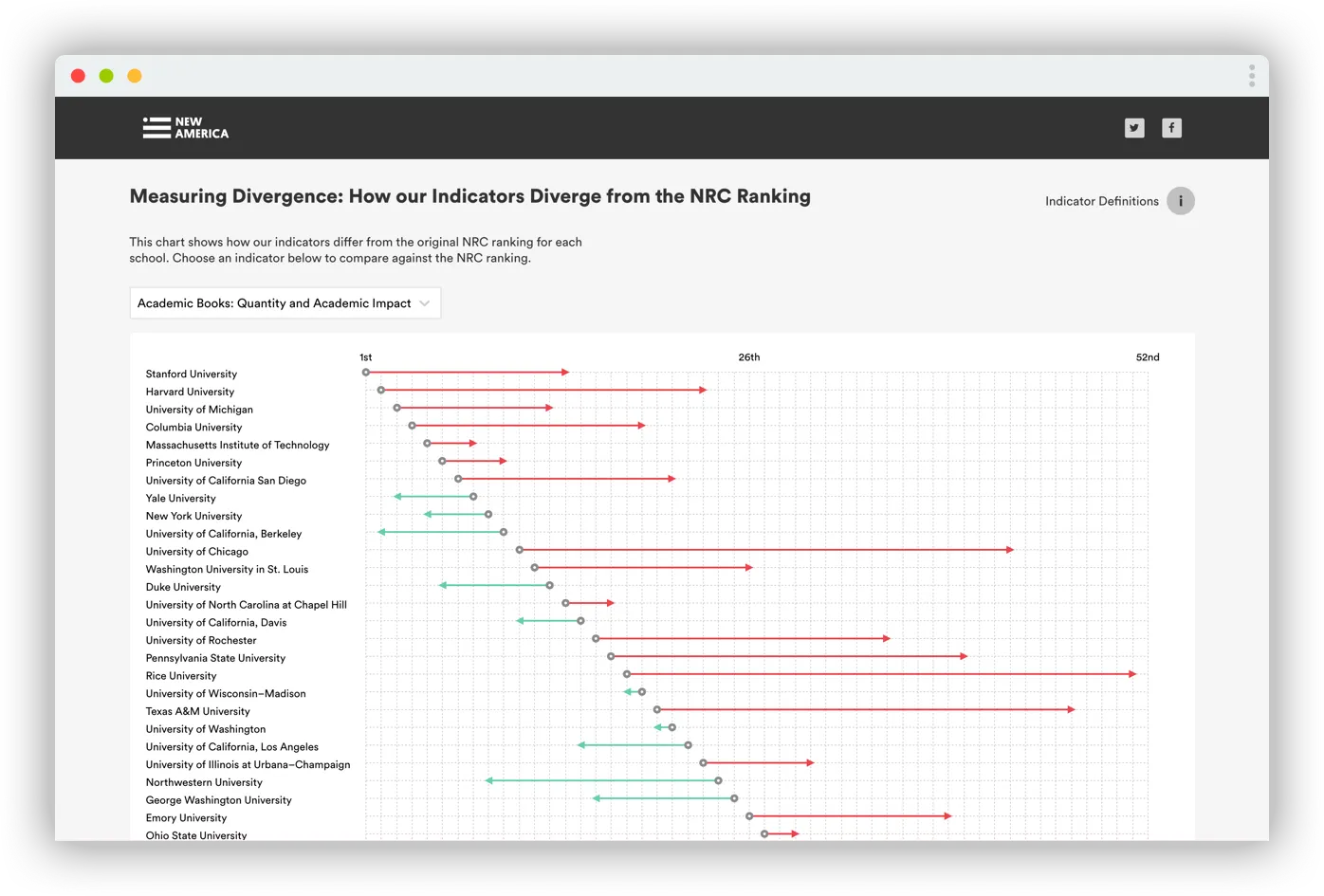Expand the indicator menu to pick another metric

285,302
